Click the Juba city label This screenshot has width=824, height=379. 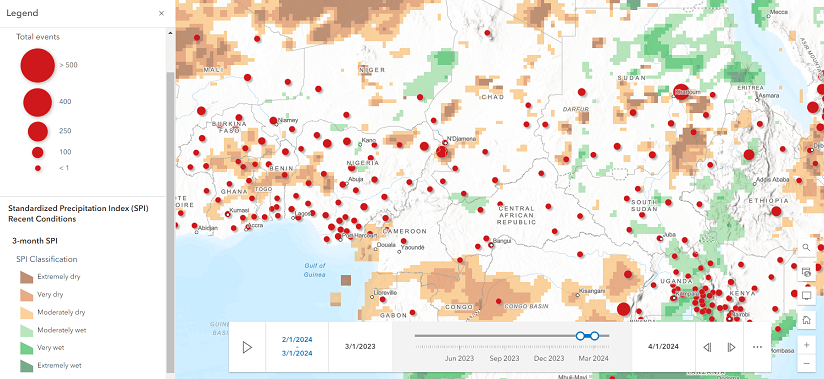click(x=669, y=234)
